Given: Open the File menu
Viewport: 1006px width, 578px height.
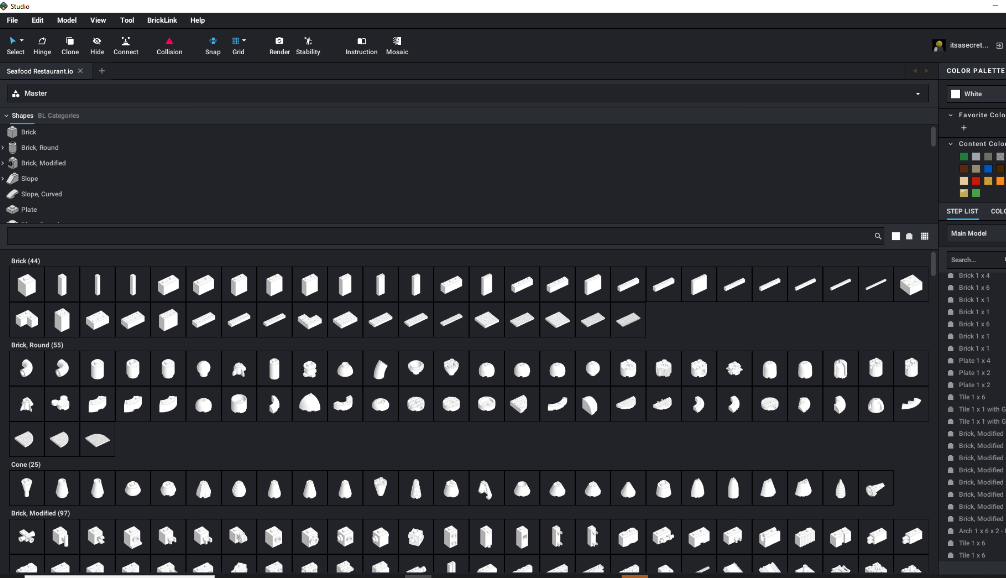Looking at the screenshot, I should coord(12,21).
